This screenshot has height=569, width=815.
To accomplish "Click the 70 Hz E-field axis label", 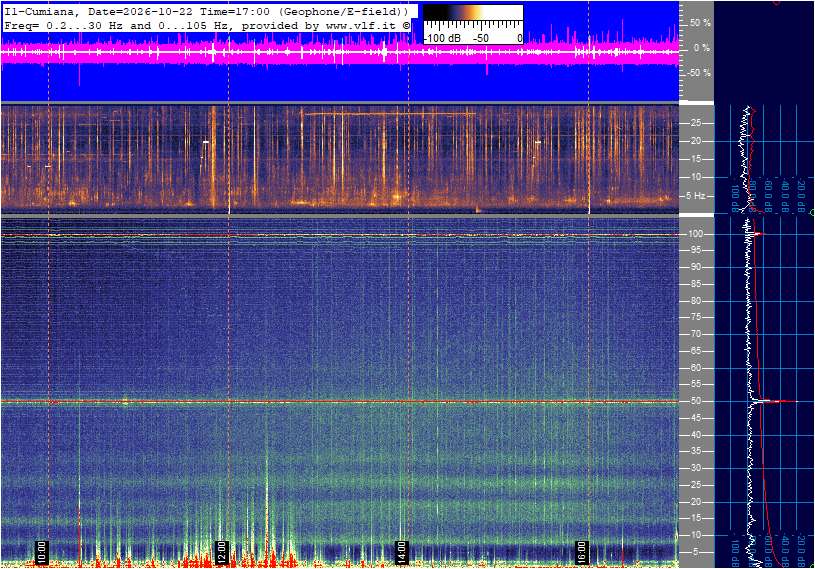I will [x=695, y=334].
